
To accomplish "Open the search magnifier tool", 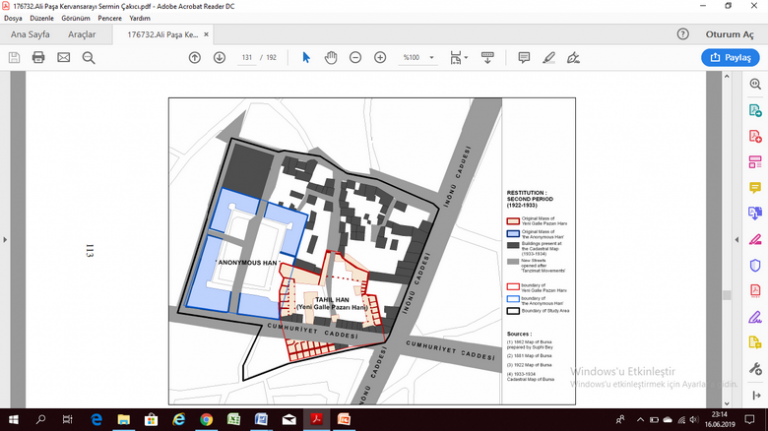I will tap(88, 57).
